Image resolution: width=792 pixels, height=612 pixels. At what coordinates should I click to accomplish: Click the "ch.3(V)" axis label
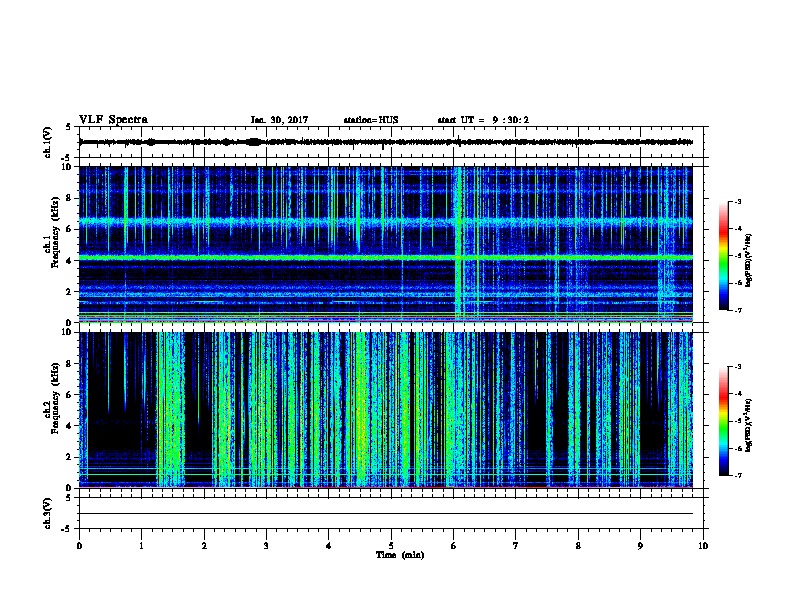pyautogui.click(x=48, y=513)
